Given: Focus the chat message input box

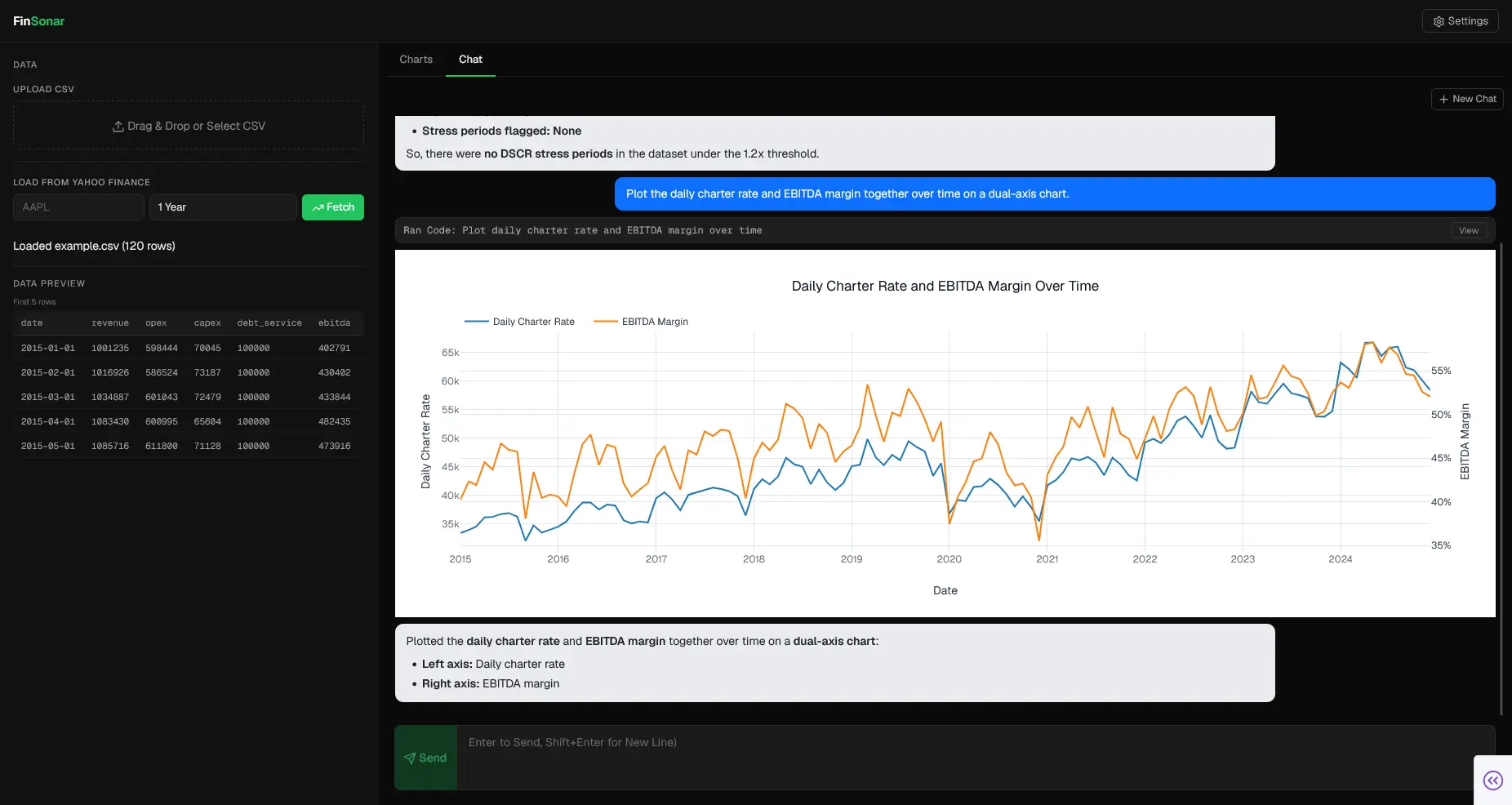Looking at the screenshot, I should click(976, 758).
